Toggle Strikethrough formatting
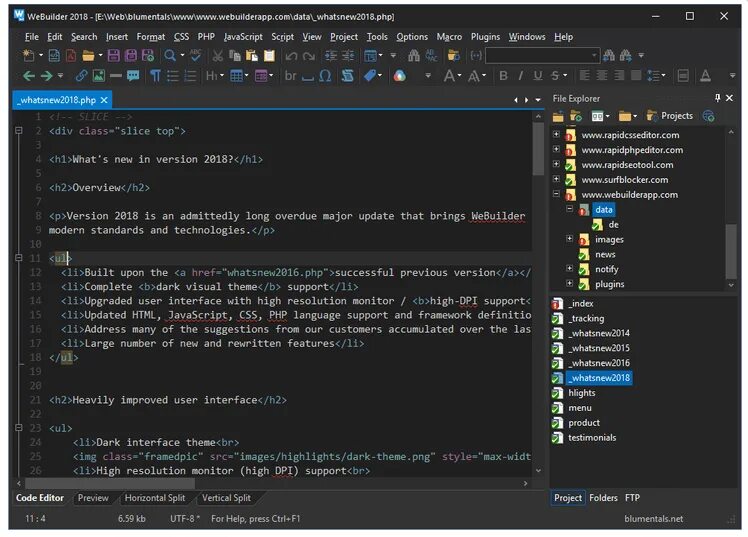748x537 pixels. (x=555, y=76)
